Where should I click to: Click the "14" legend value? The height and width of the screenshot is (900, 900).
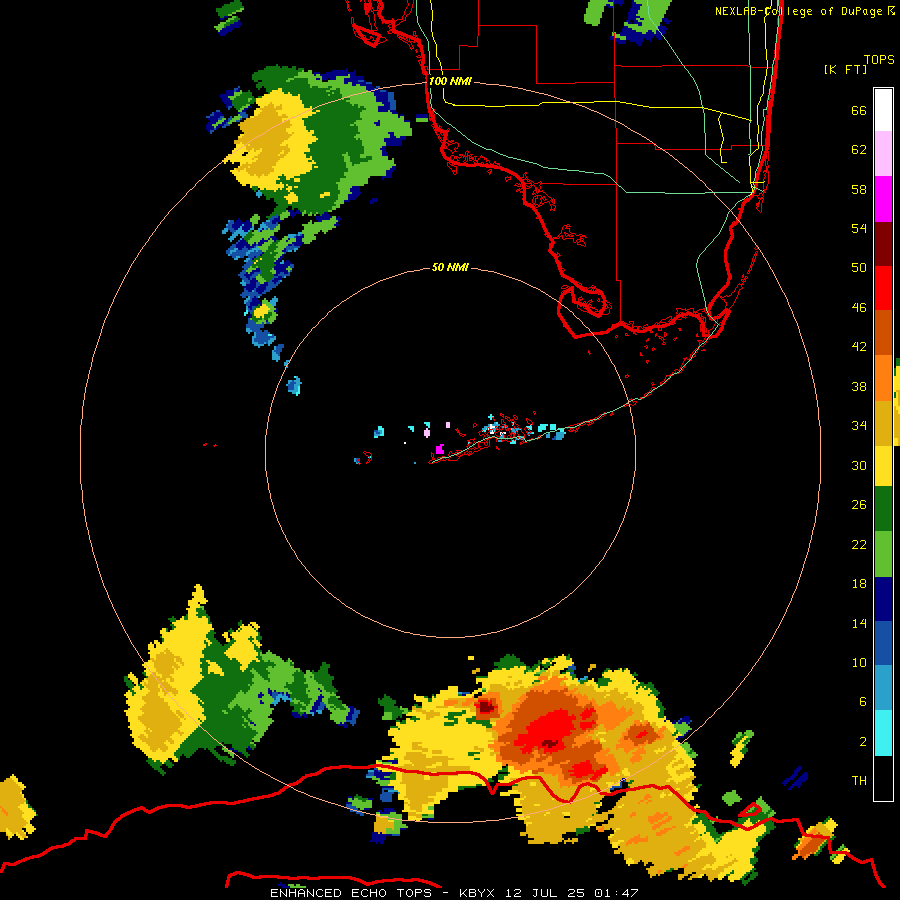pyautogui.click(x=859, y=623)
